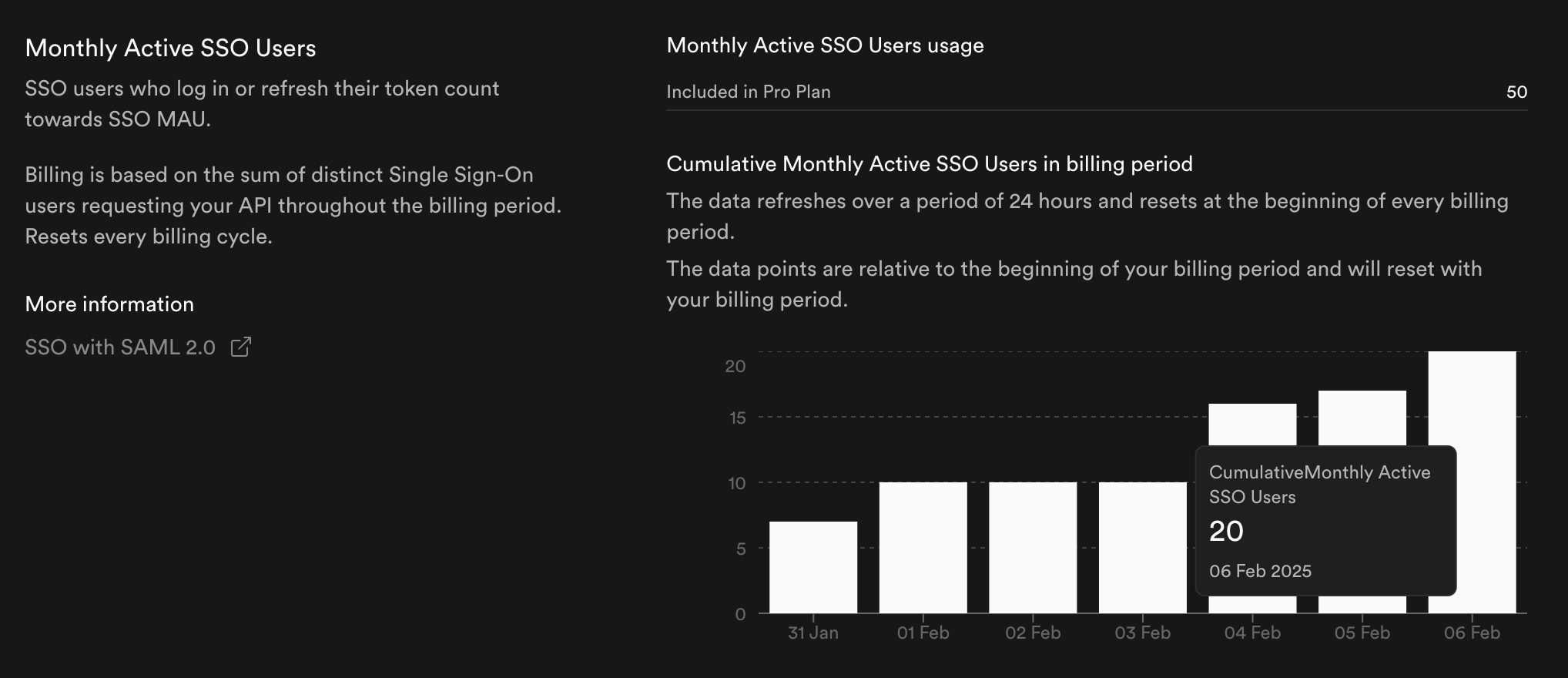The height and width of the screenshot is (678, 1568).
Task: Click the 06 Feb axis label
Action: point(1472,633)
